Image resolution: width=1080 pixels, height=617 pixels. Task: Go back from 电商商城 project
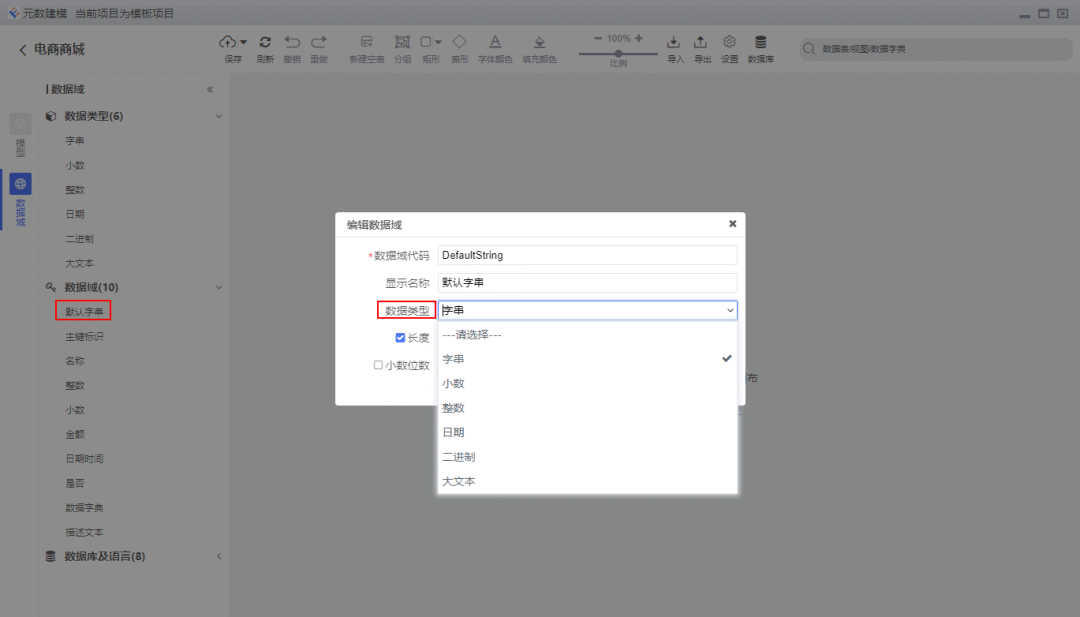23,50
